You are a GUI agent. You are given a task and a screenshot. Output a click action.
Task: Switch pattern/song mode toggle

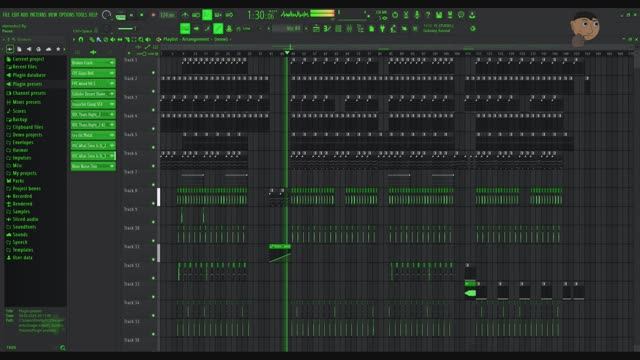coord(120,16)
